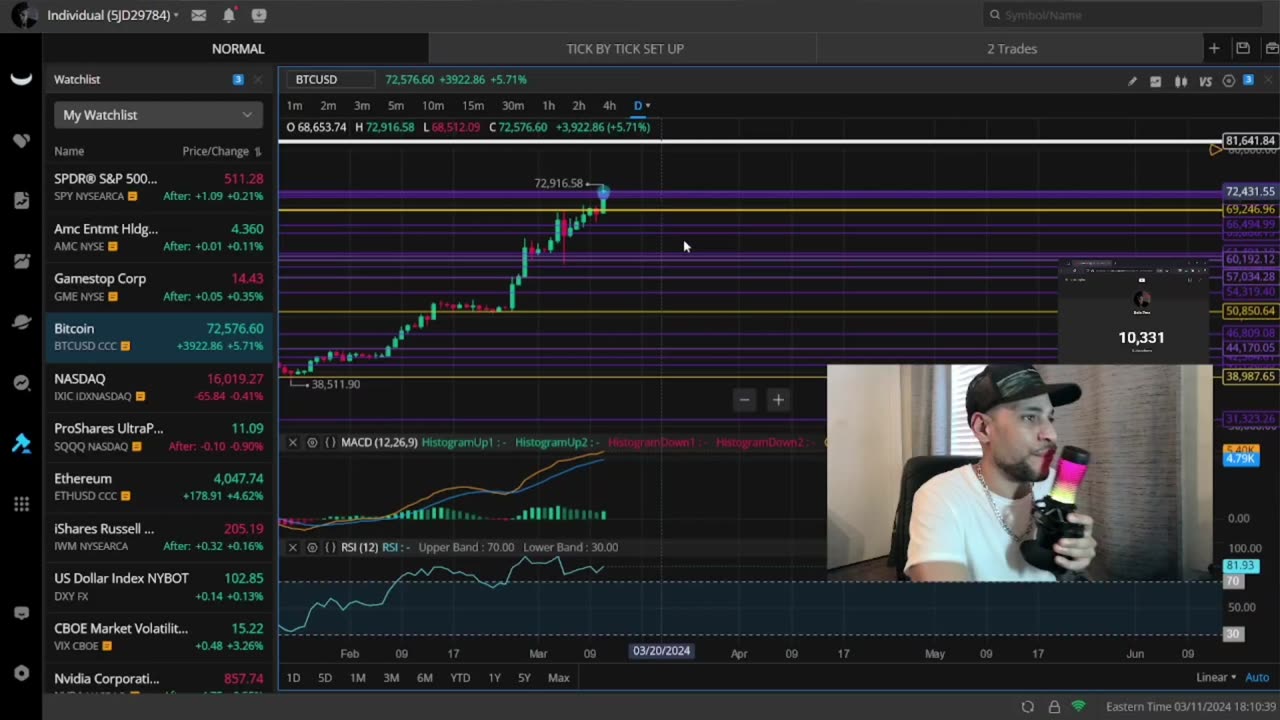Click the refresh icon in status bar

[x=1027, y=706]
